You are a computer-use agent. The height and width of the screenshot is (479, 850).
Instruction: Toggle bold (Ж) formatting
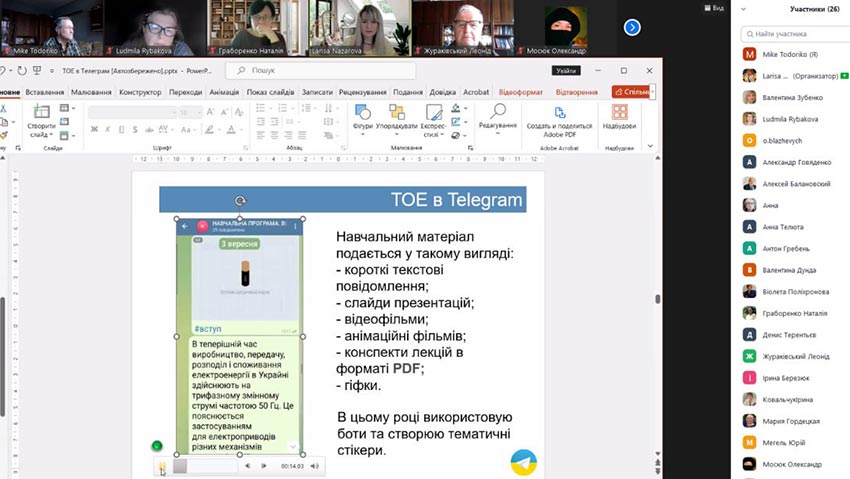(x=94, y=130)
